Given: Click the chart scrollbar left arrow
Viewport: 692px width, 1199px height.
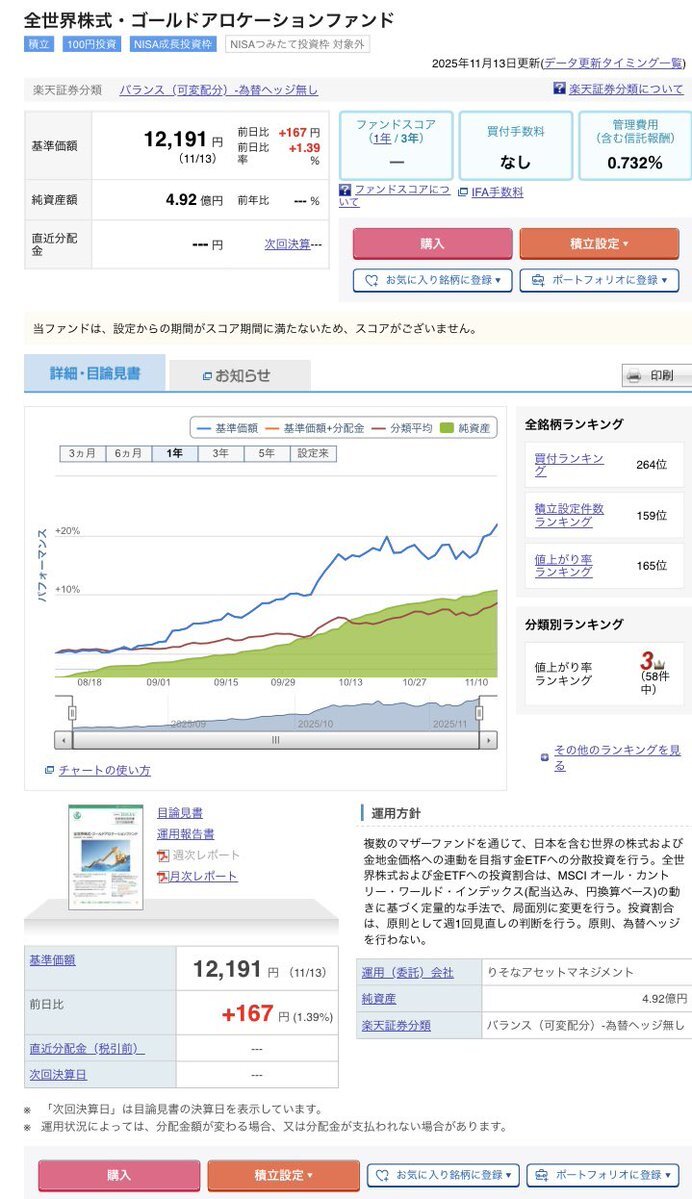Looking at the screenshot, I should click(x=63, y=740).
